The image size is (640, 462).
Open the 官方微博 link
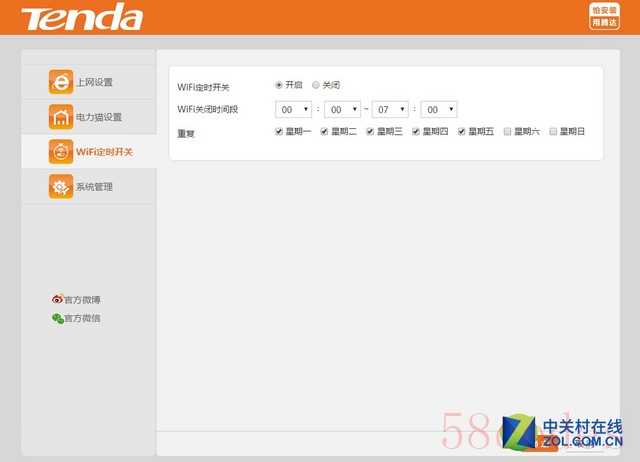[x=82, y=299]
